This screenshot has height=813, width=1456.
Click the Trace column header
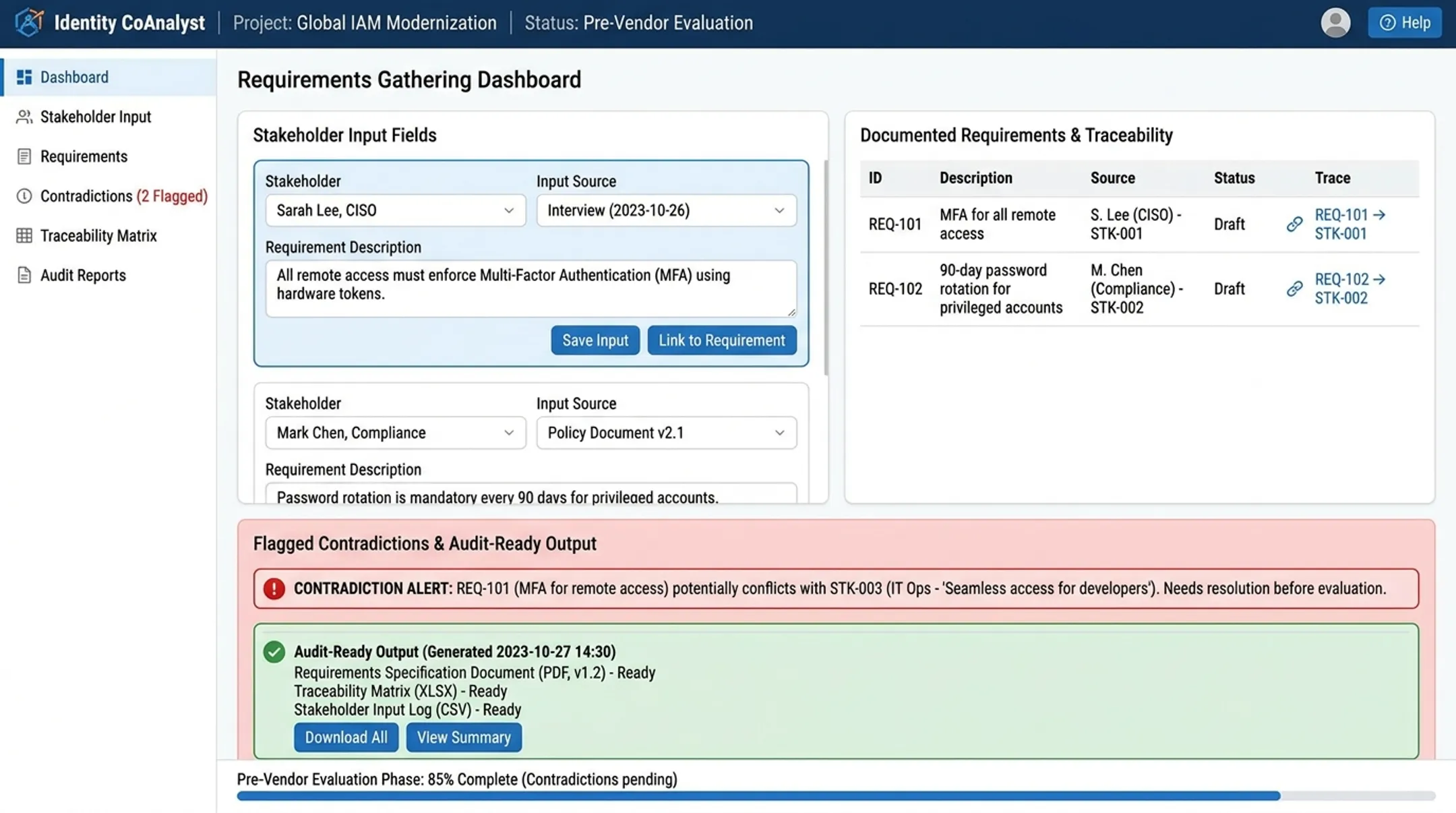tap(1333, 178)
